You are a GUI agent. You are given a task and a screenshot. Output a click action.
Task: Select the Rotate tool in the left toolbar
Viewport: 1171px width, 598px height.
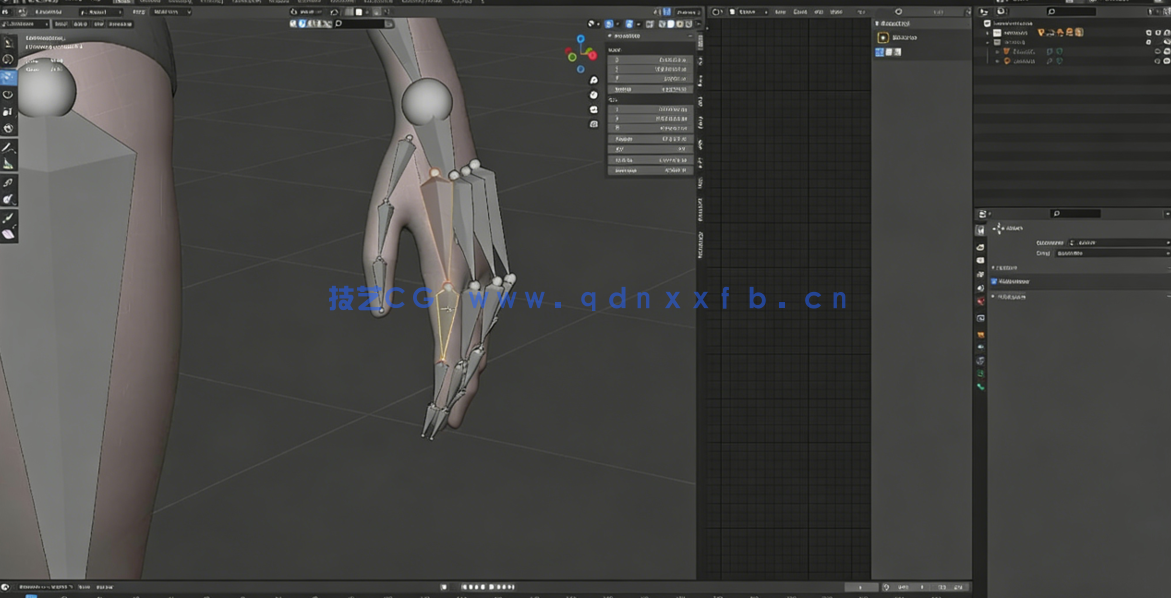pyautogui.click(x=8, y=95)
